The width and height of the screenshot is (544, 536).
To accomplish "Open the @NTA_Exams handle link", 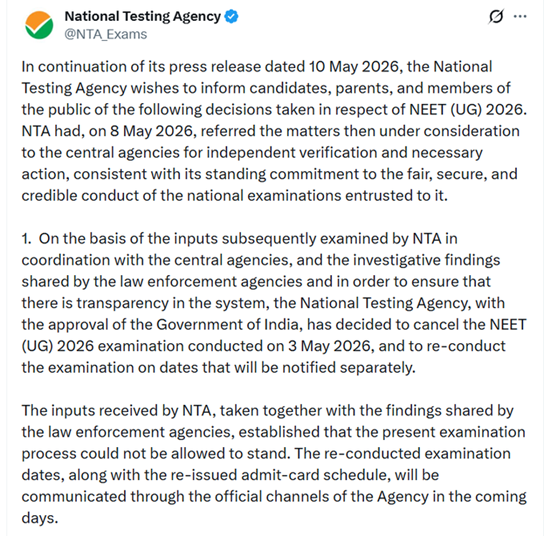I will coord(106,34).
